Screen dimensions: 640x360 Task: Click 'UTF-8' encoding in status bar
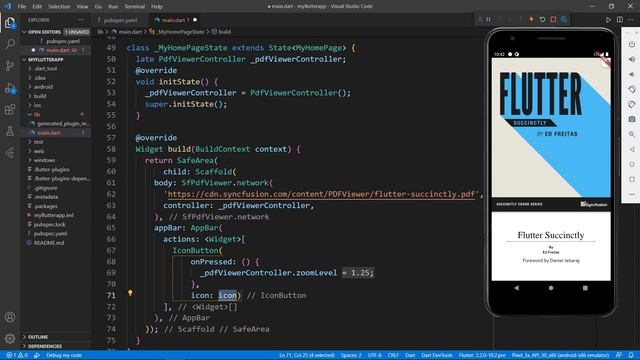(374, 355)
